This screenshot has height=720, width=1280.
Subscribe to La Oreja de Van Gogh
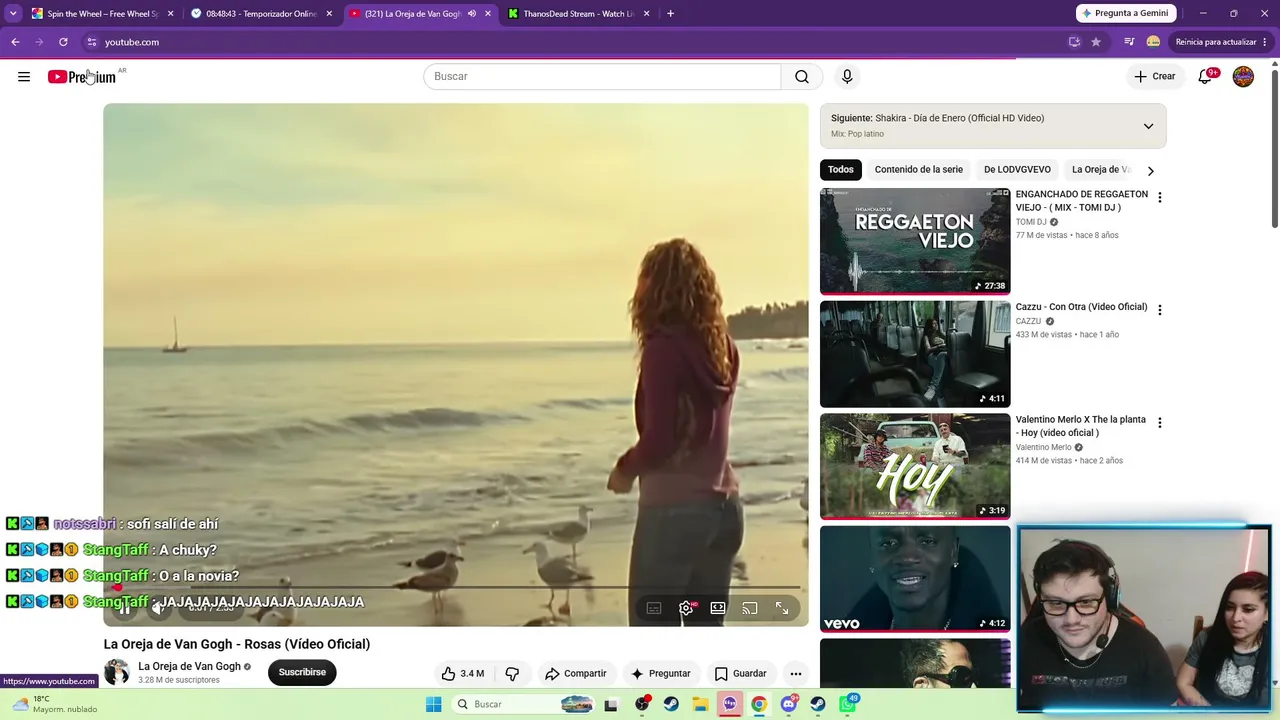[302, 673]
